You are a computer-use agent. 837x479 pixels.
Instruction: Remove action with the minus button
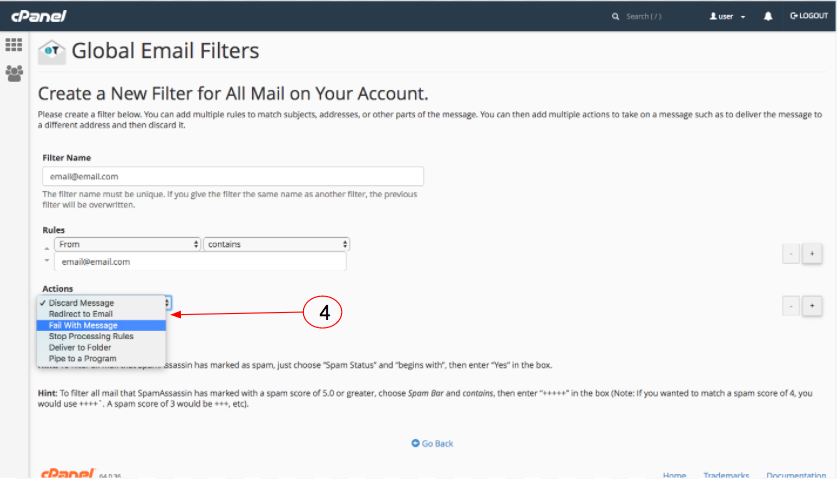click(791, 306)
